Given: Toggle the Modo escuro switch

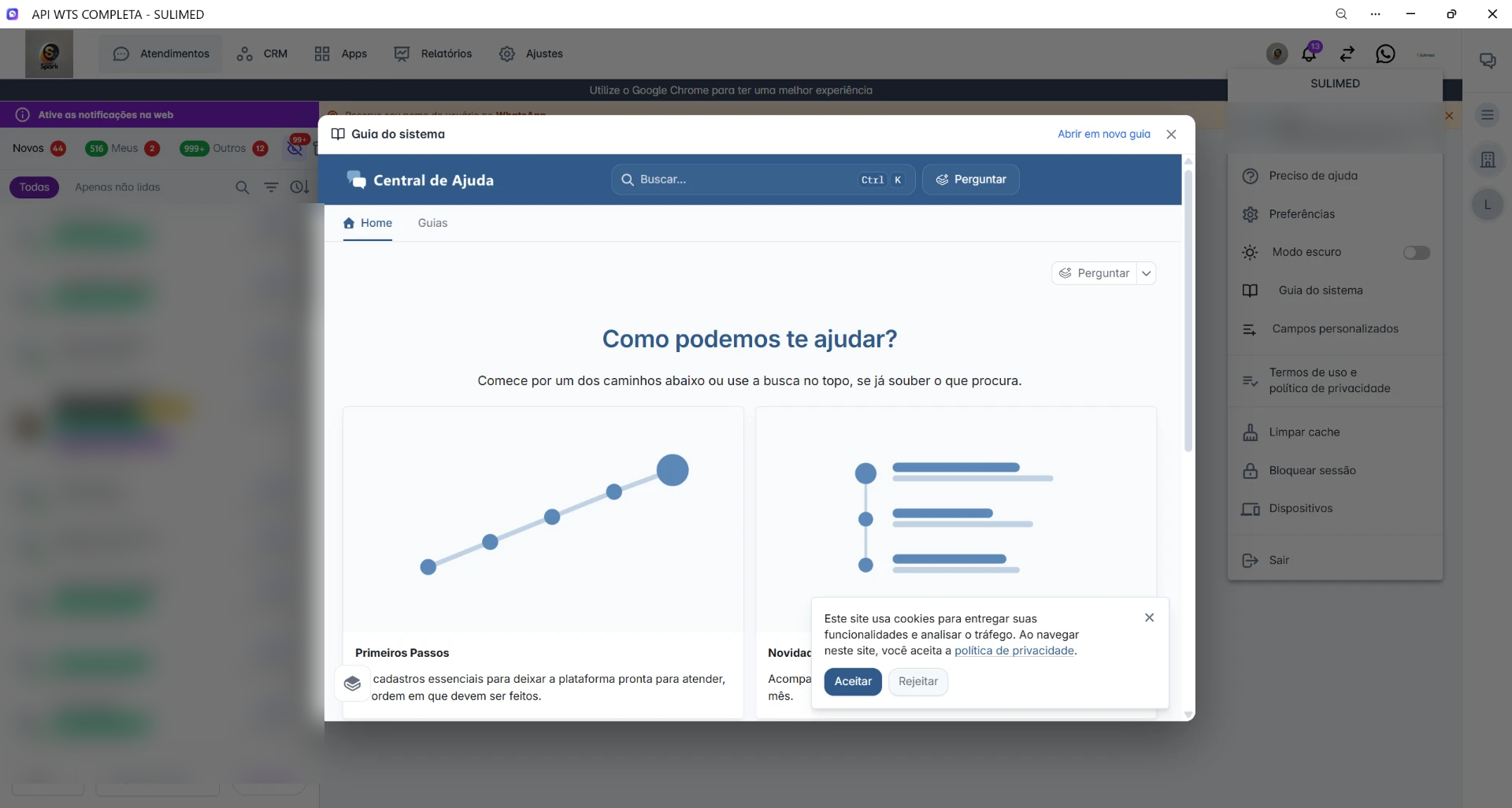Looking at the screenshot, I should coord(1416,253).
